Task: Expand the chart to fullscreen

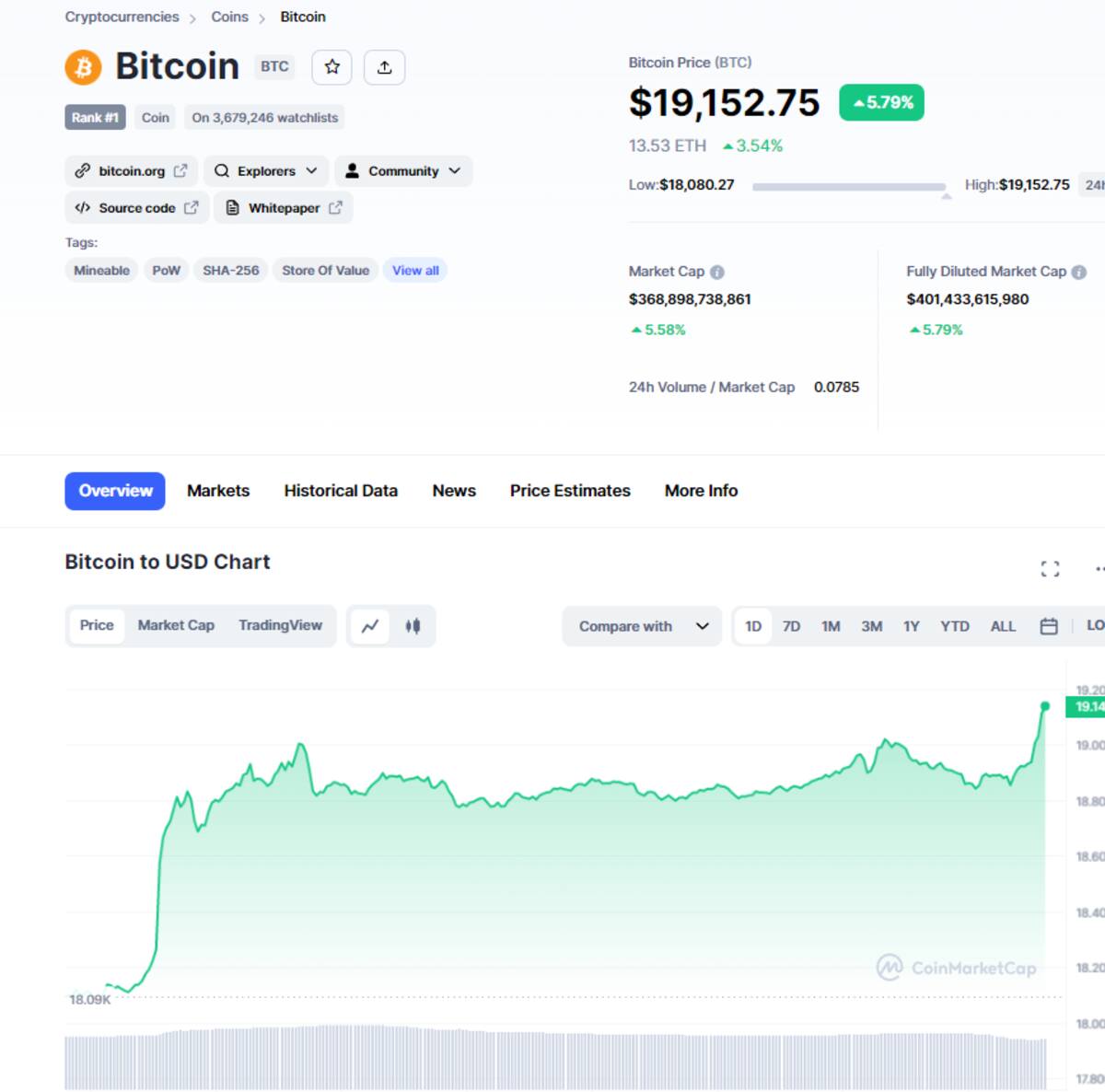Action: coord(1050,569)
